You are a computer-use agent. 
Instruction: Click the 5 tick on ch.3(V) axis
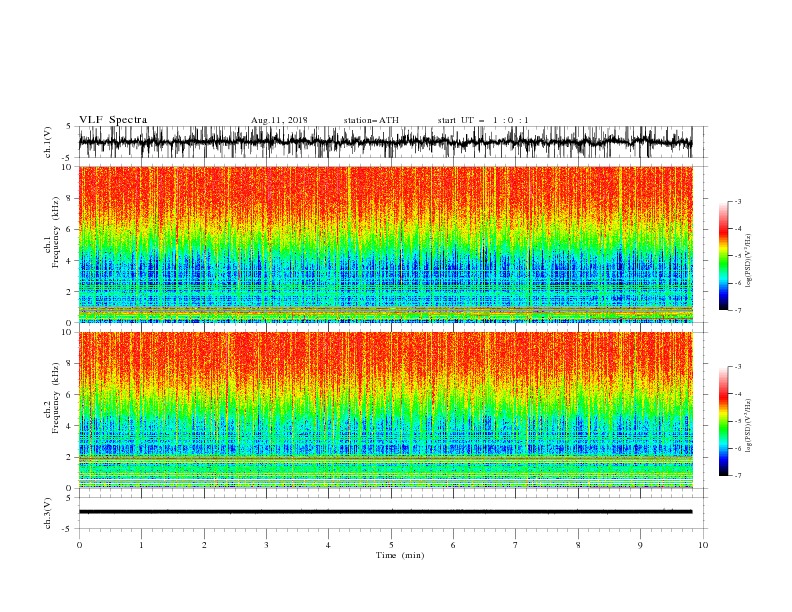click(x=69, y=498)
